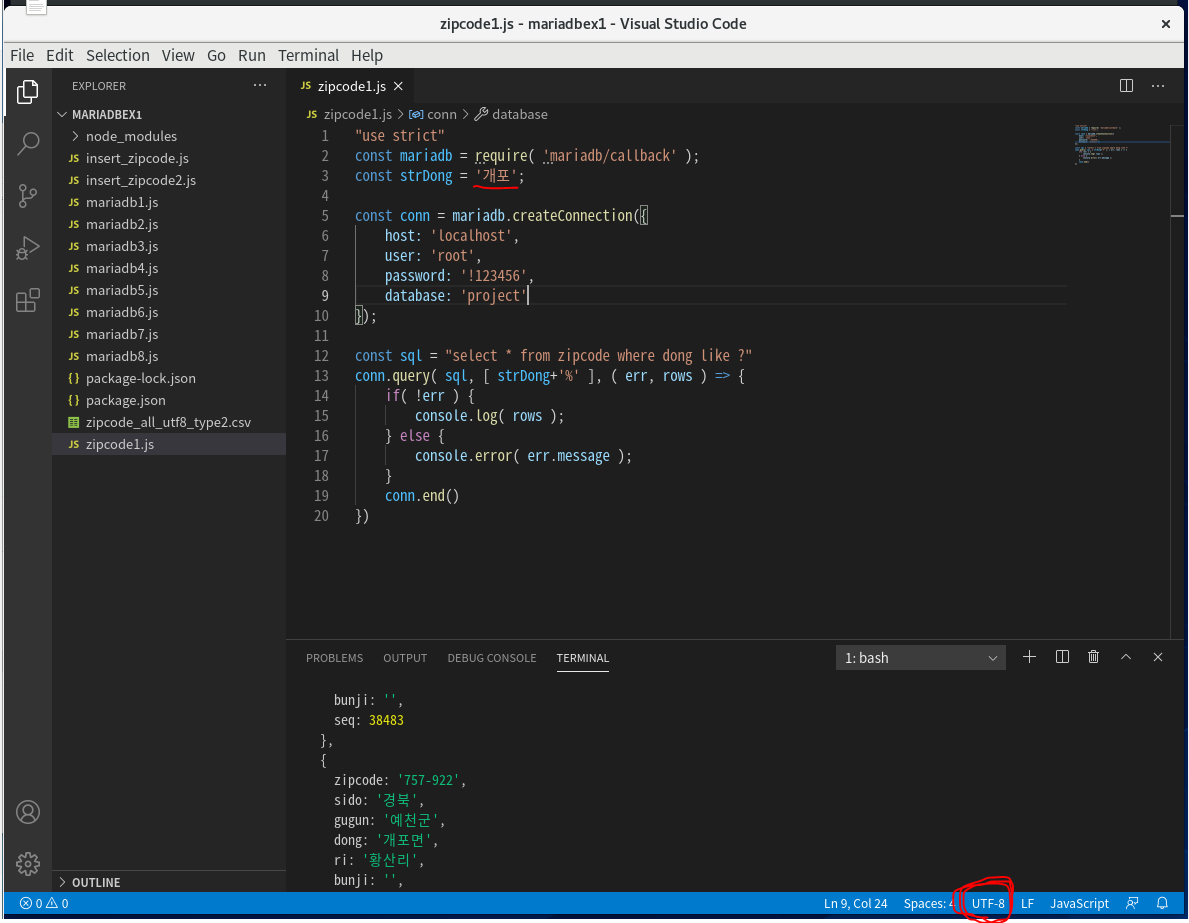Open the Source Control view icon
Image resolution: width=1189 pixels, height=923 pixels.
coord(27,196)
